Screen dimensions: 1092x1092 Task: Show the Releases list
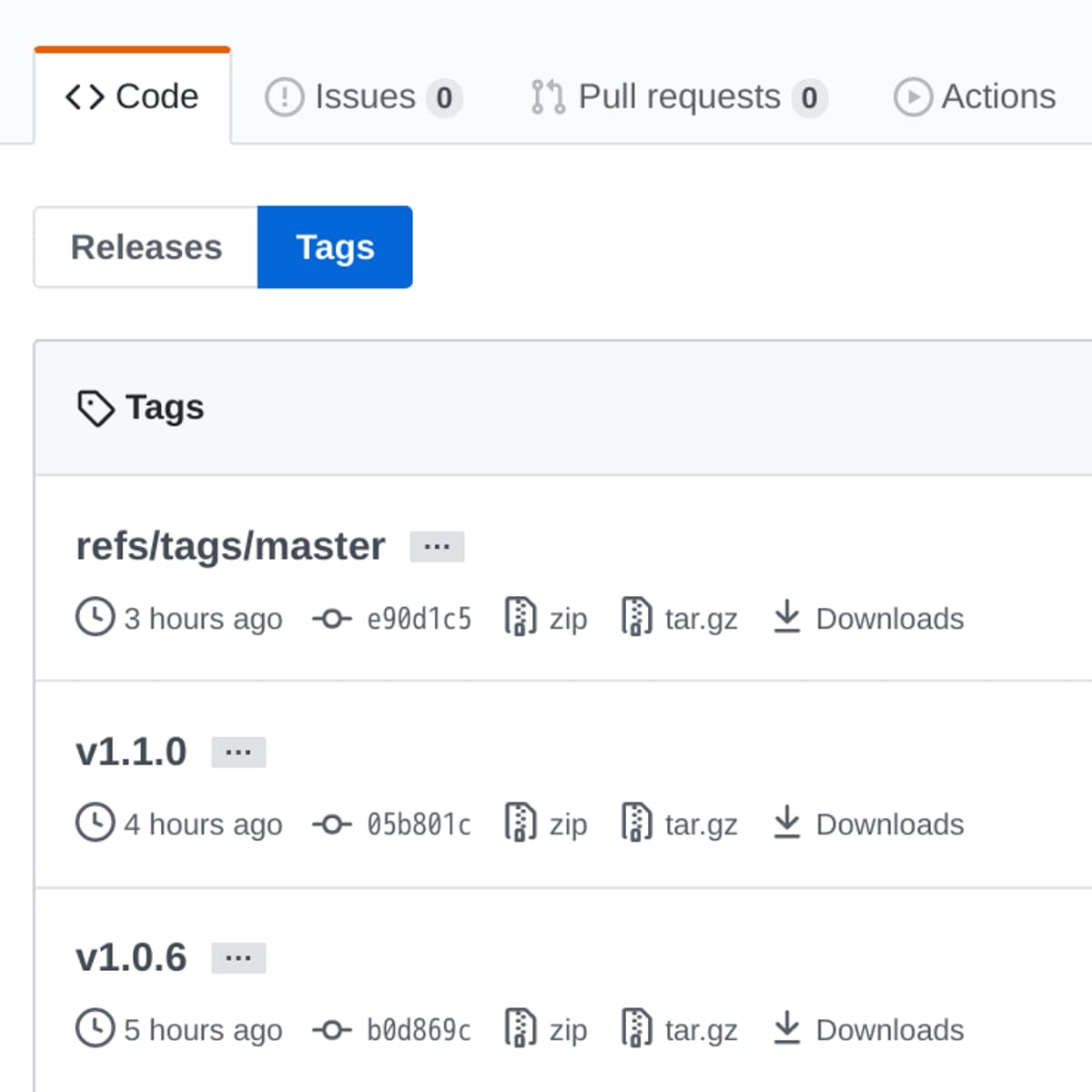[146, 248]
